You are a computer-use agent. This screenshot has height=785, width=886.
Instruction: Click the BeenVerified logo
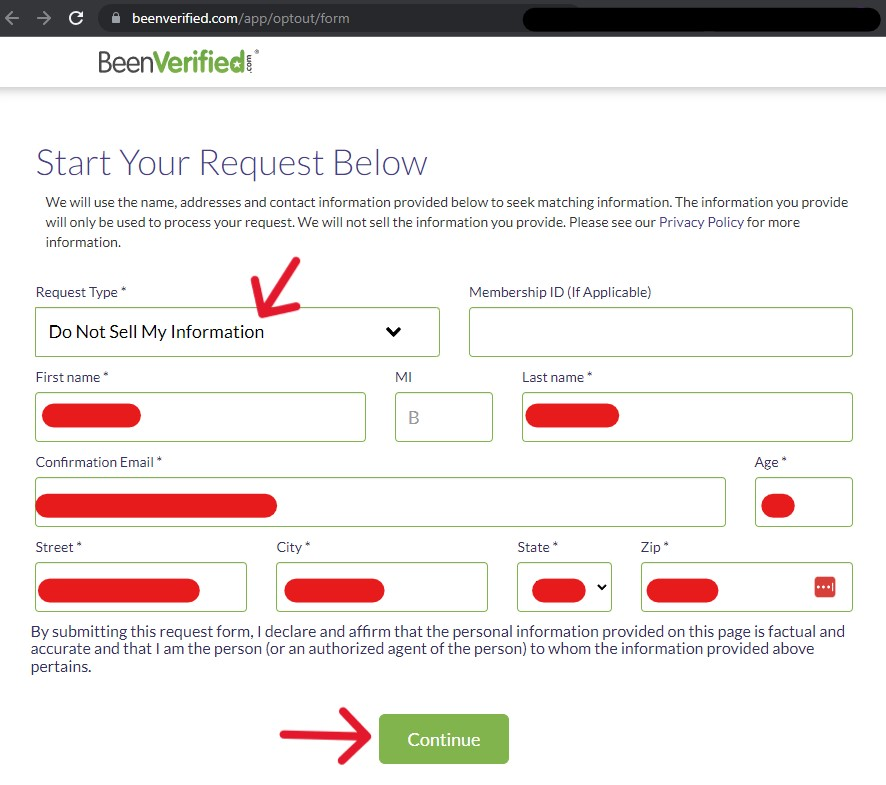click(179, 62)
